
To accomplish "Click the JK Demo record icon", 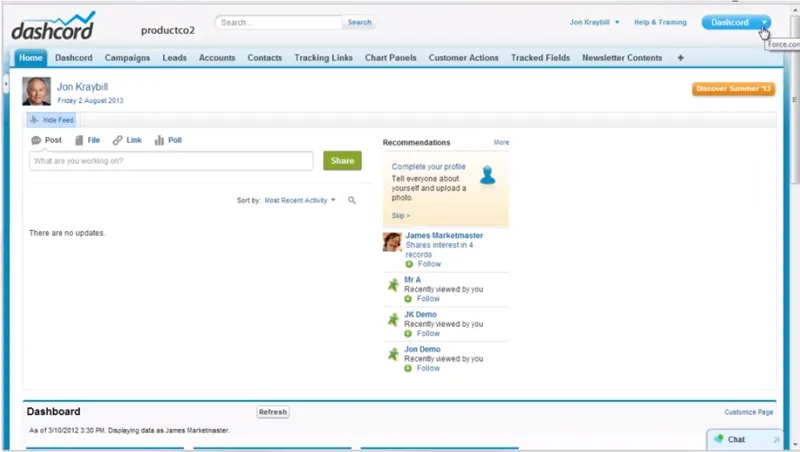I will click(393, 319).
